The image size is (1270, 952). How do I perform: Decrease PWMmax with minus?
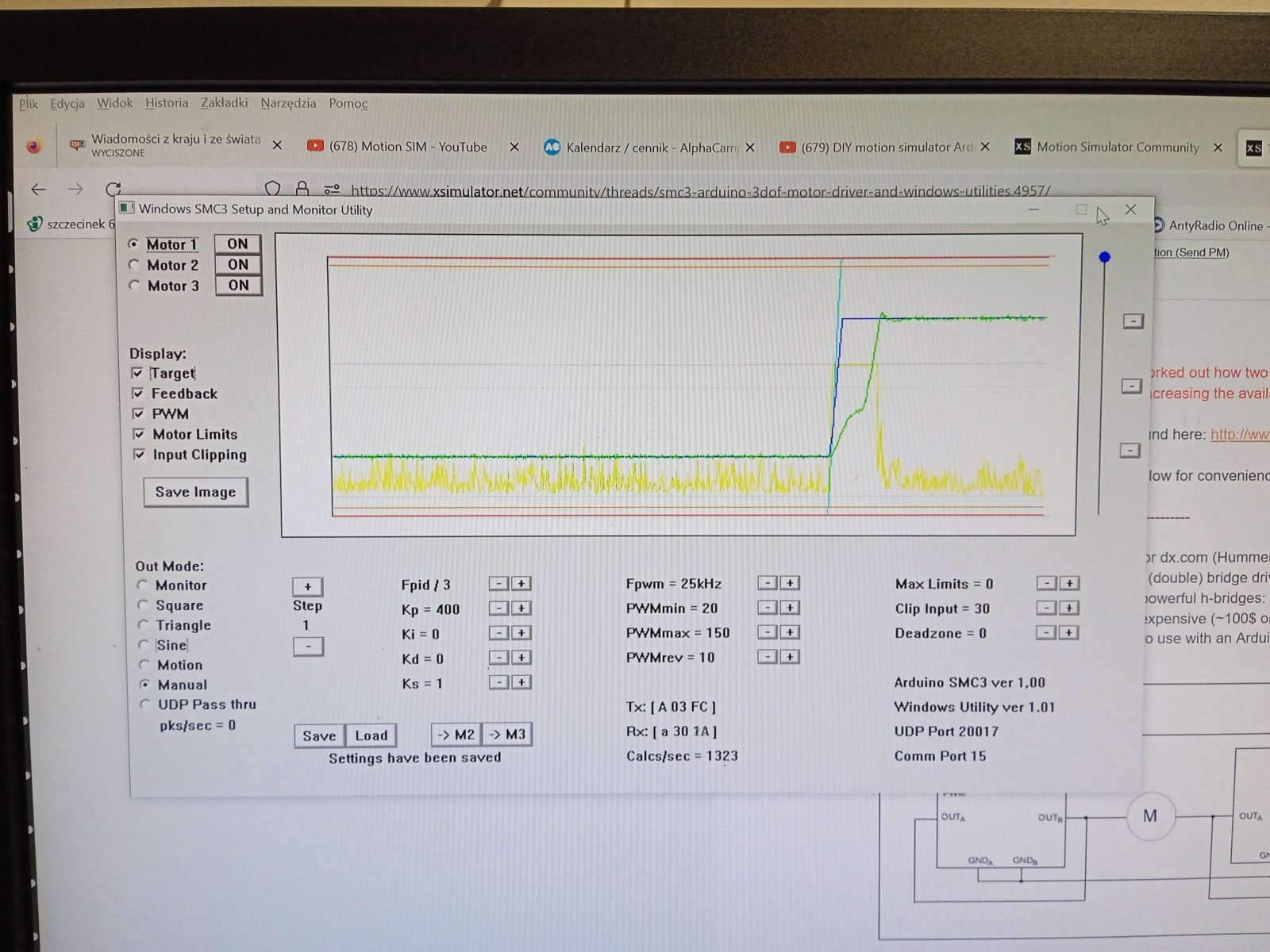767,632
